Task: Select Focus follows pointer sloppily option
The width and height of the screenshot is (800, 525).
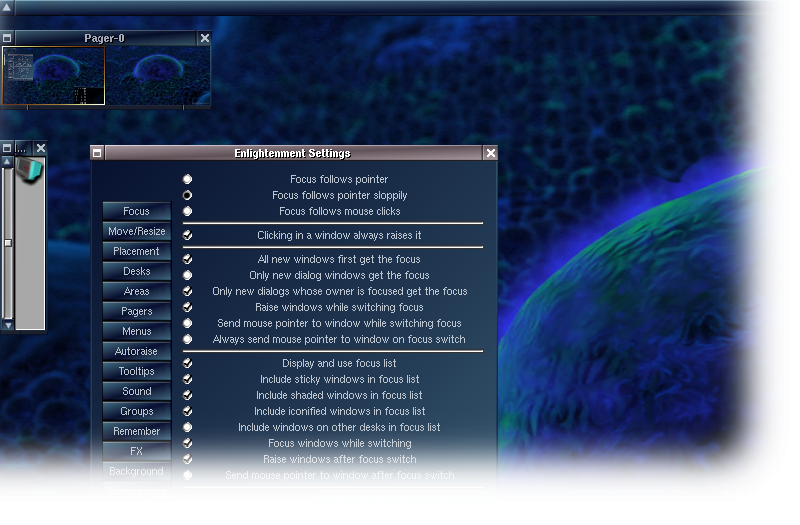Action: [188, 195]
